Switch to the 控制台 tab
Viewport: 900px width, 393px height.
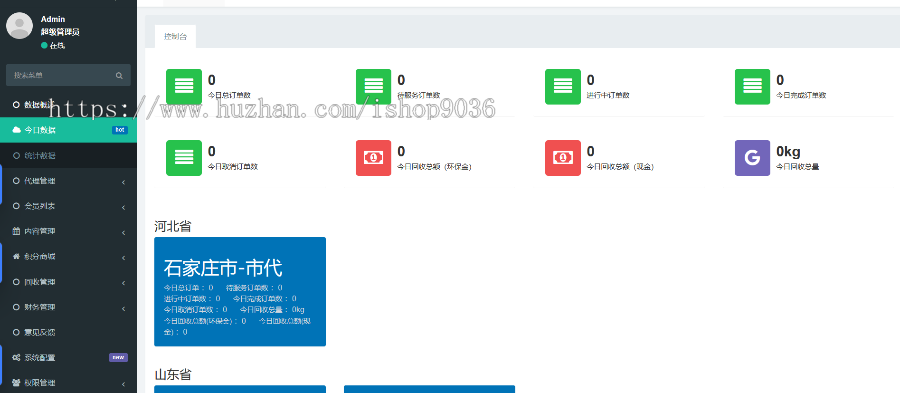(175, 36)
